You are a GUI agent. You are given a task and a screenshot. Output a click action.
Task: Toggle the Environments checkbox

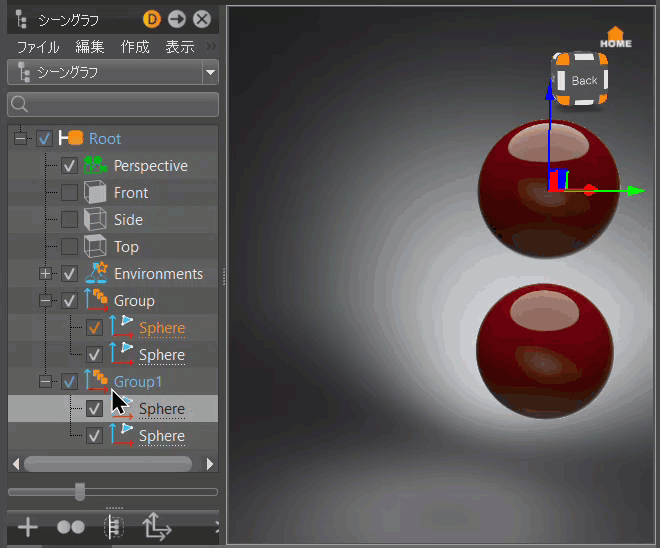click(x=69, y=274)
